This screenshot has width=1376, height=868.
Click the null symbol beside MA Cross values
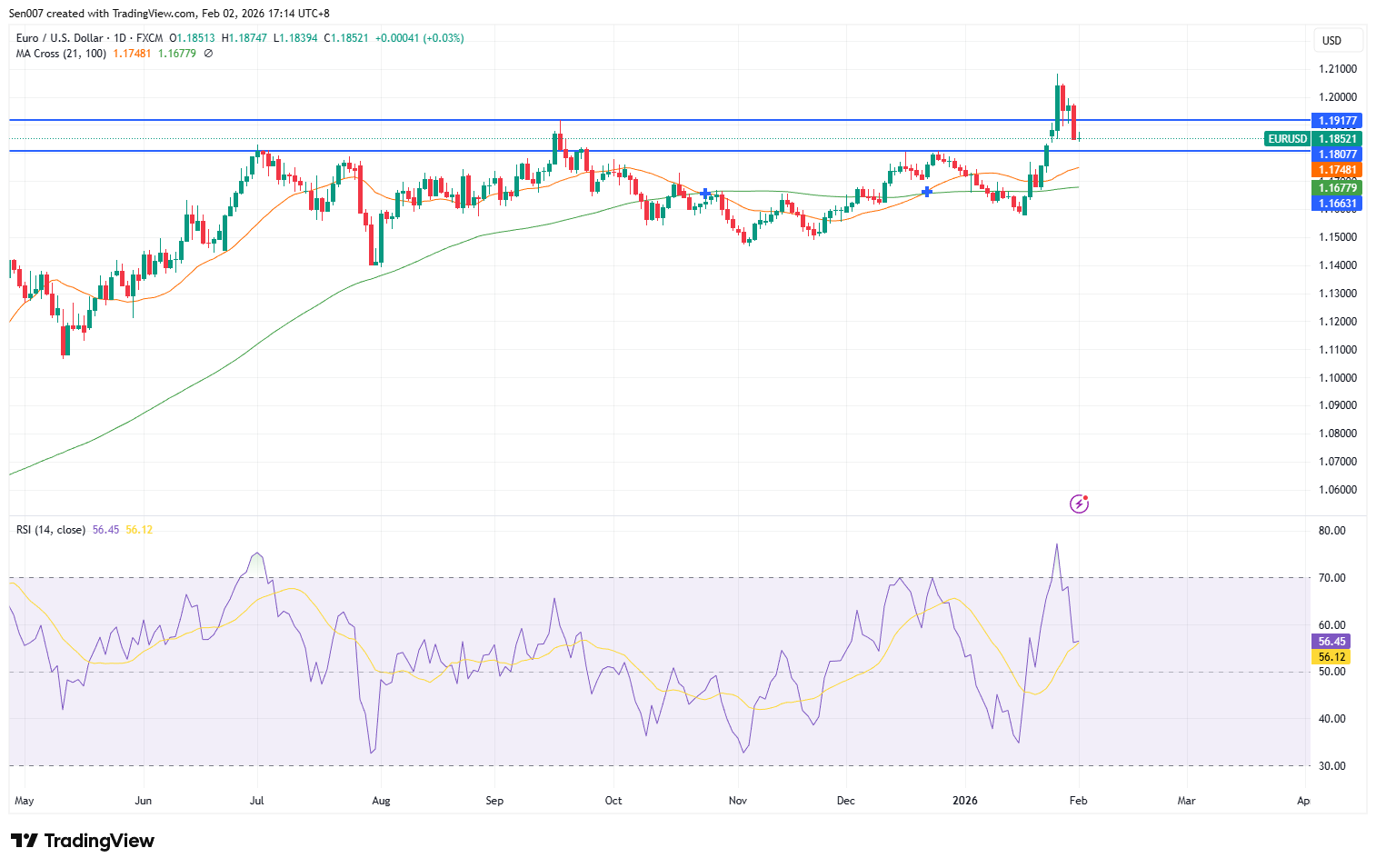[x=208, y=54]
